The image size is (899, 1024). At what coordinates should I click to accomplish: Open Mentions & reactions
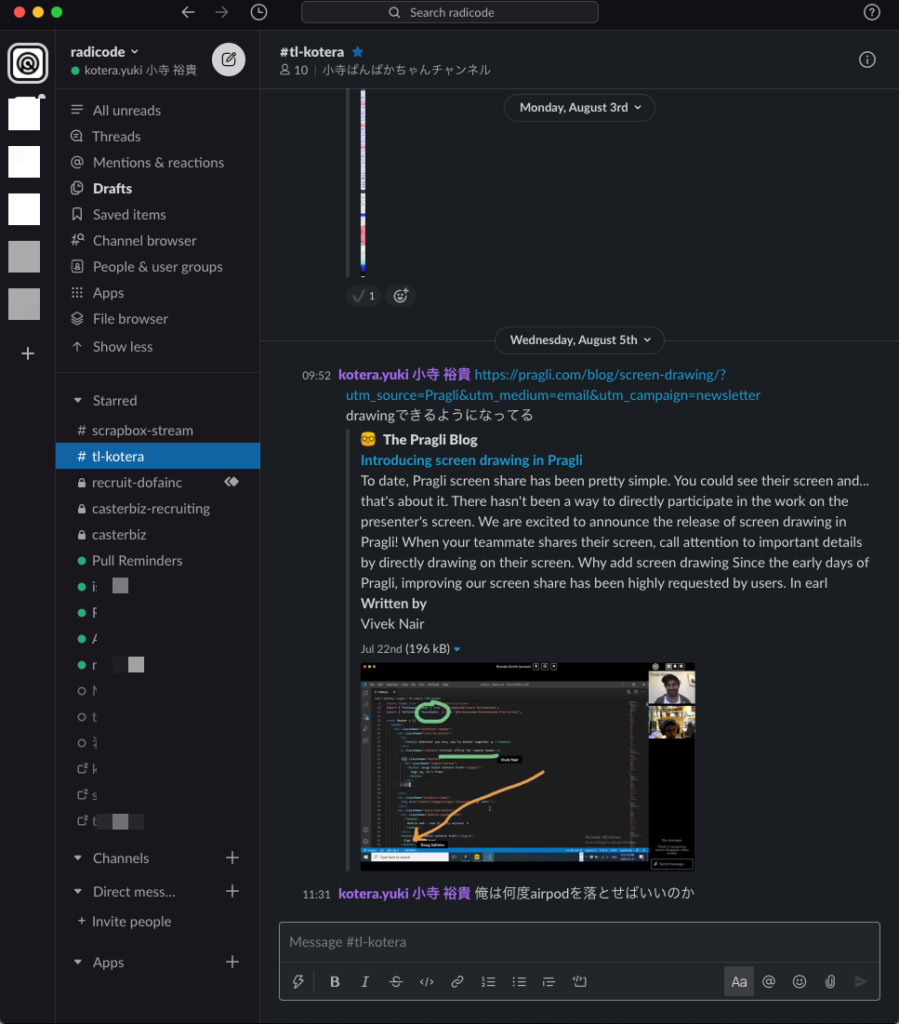tap(158, 163)
